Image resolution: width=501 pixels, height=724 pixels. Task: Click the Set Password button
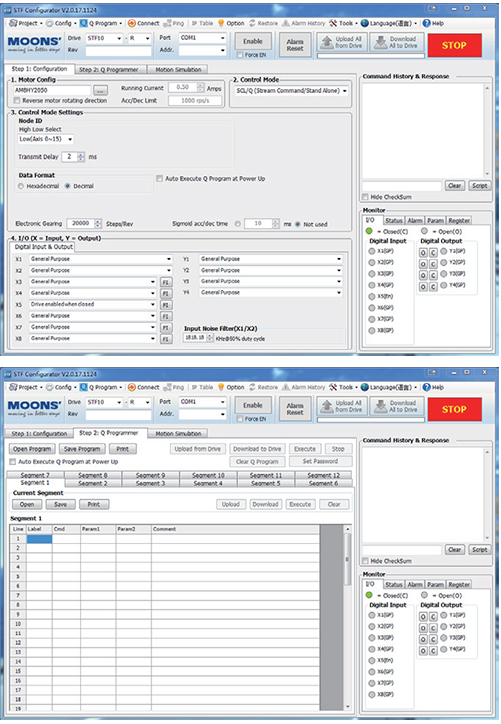point(320,461)
